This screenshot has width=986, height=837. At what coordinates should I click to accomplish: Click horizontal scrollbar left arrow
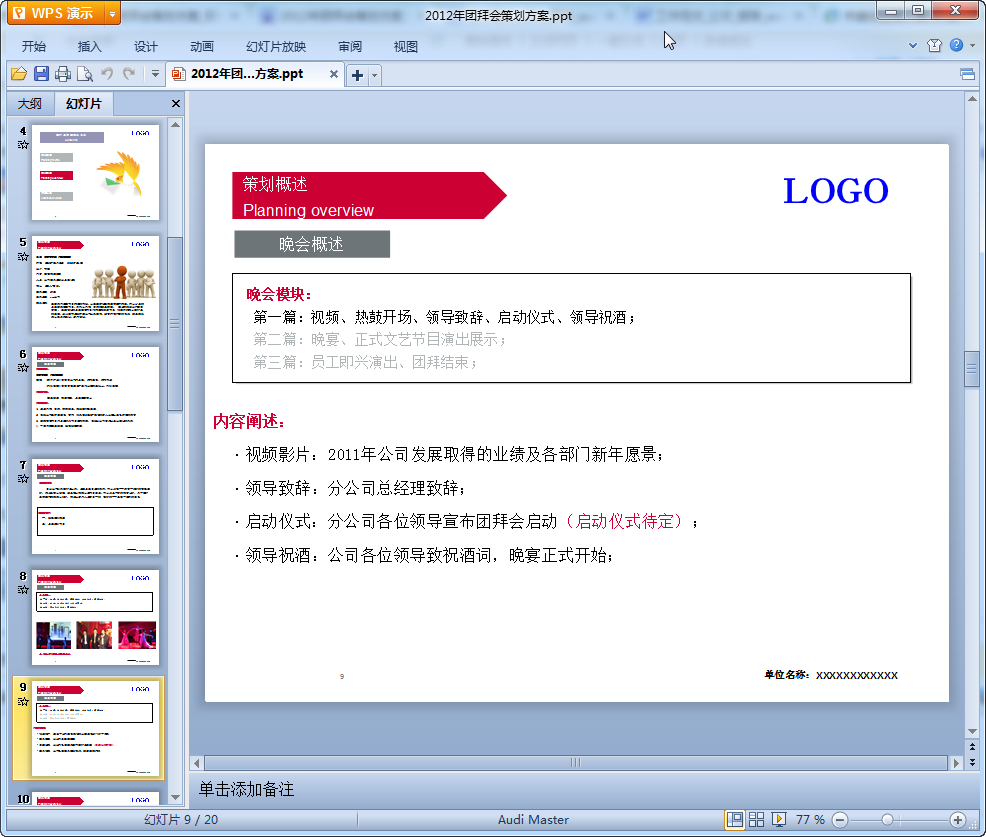click(197, 763)
